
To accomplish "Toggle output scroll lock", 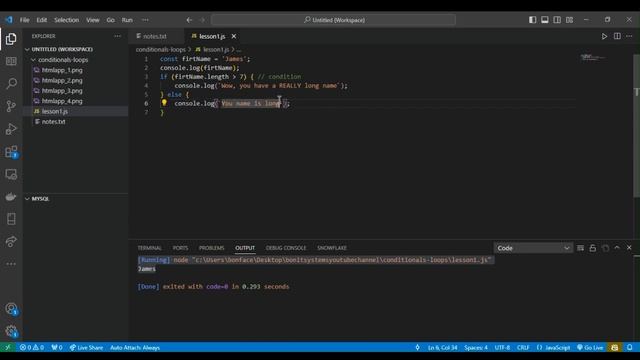I will click(593, 248).
